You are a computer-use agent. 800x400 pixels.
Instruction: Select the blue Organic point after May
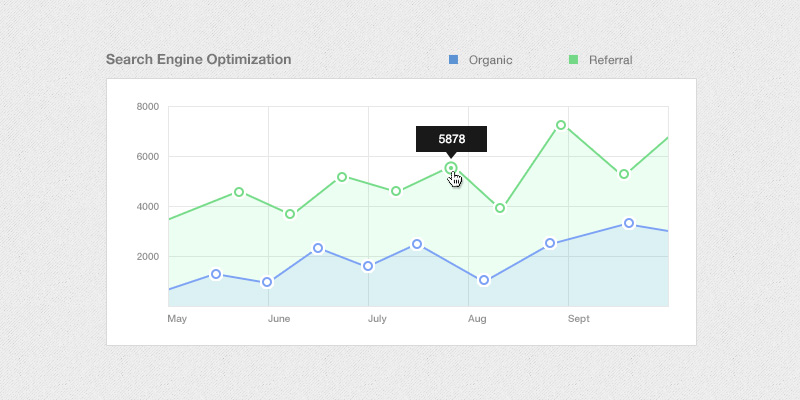[216, 274]
